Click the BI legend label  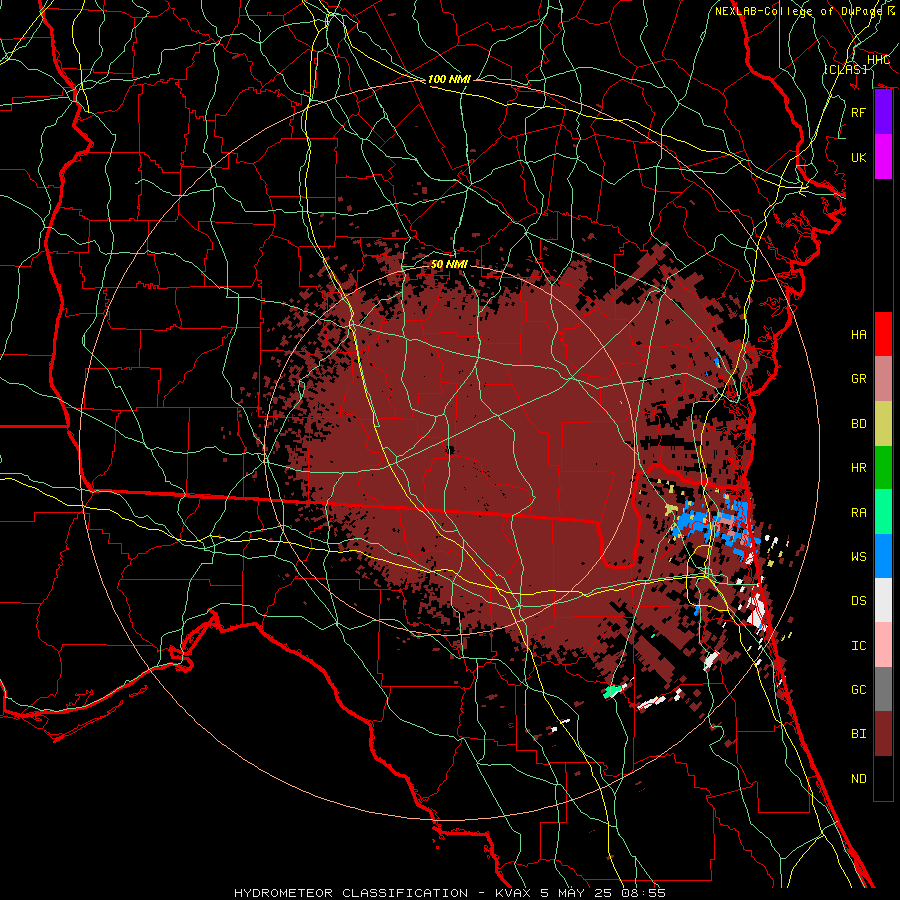pos(858,734)
